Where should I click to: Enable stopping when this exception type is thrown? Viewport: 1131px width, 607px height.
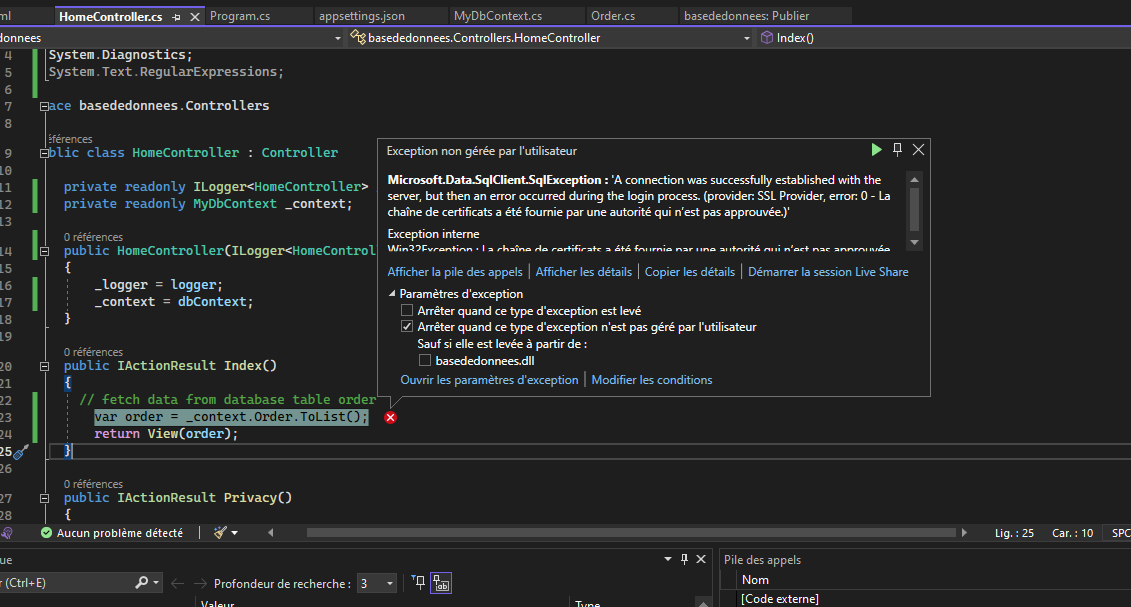(x=407, y=310)
